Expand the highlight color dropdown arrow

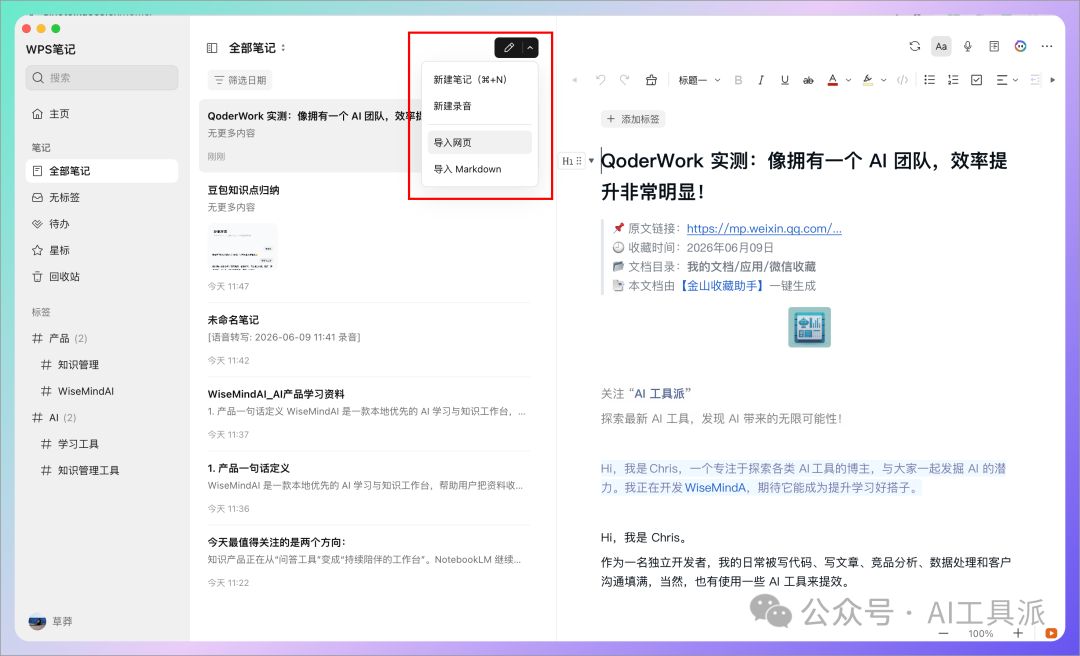point(884,80)
